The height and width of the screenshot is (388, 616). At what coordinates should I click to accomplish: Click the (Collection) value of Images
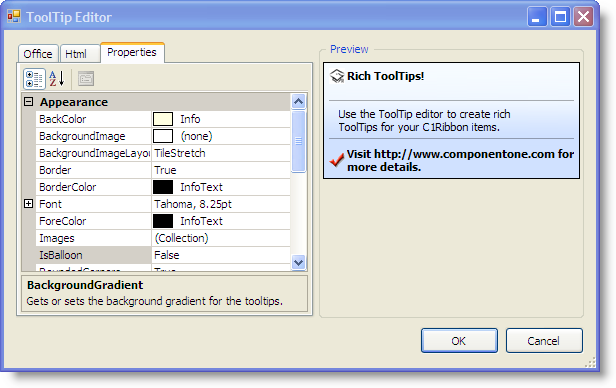pyautogui.click(x=181, y=238)
